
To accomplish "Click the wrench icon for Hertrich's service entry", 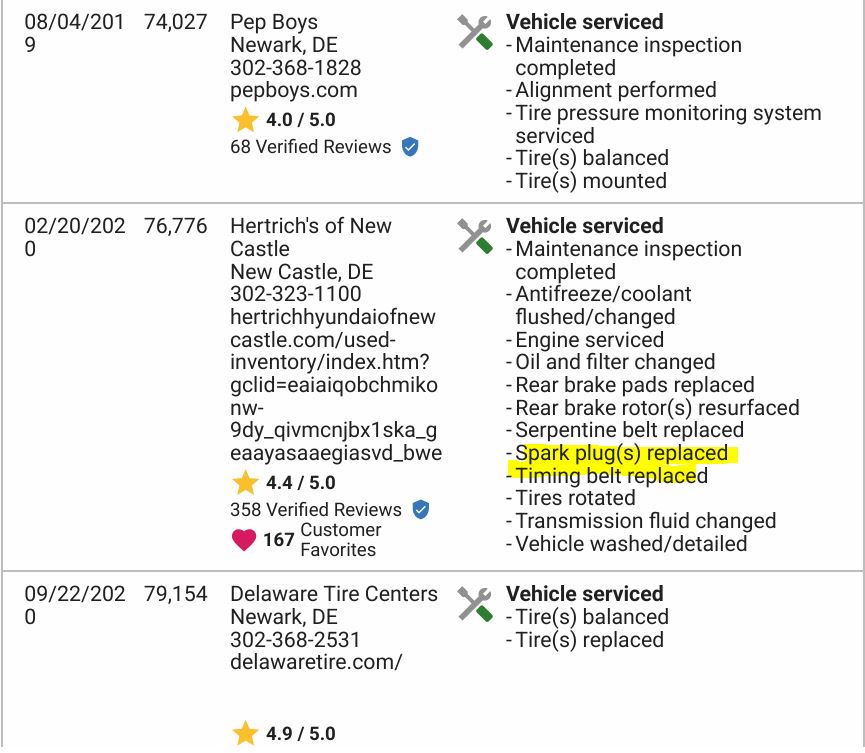I will (475, 236).
